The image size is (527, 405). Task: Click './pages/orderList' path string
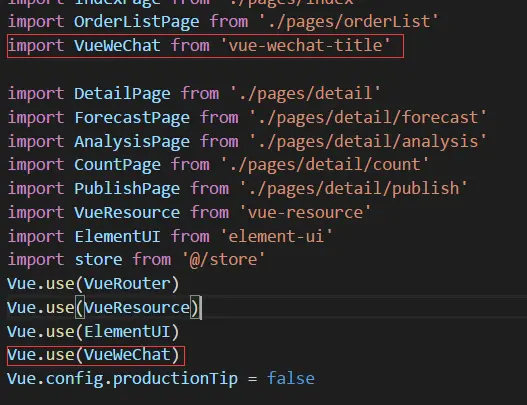pos(349,22)
